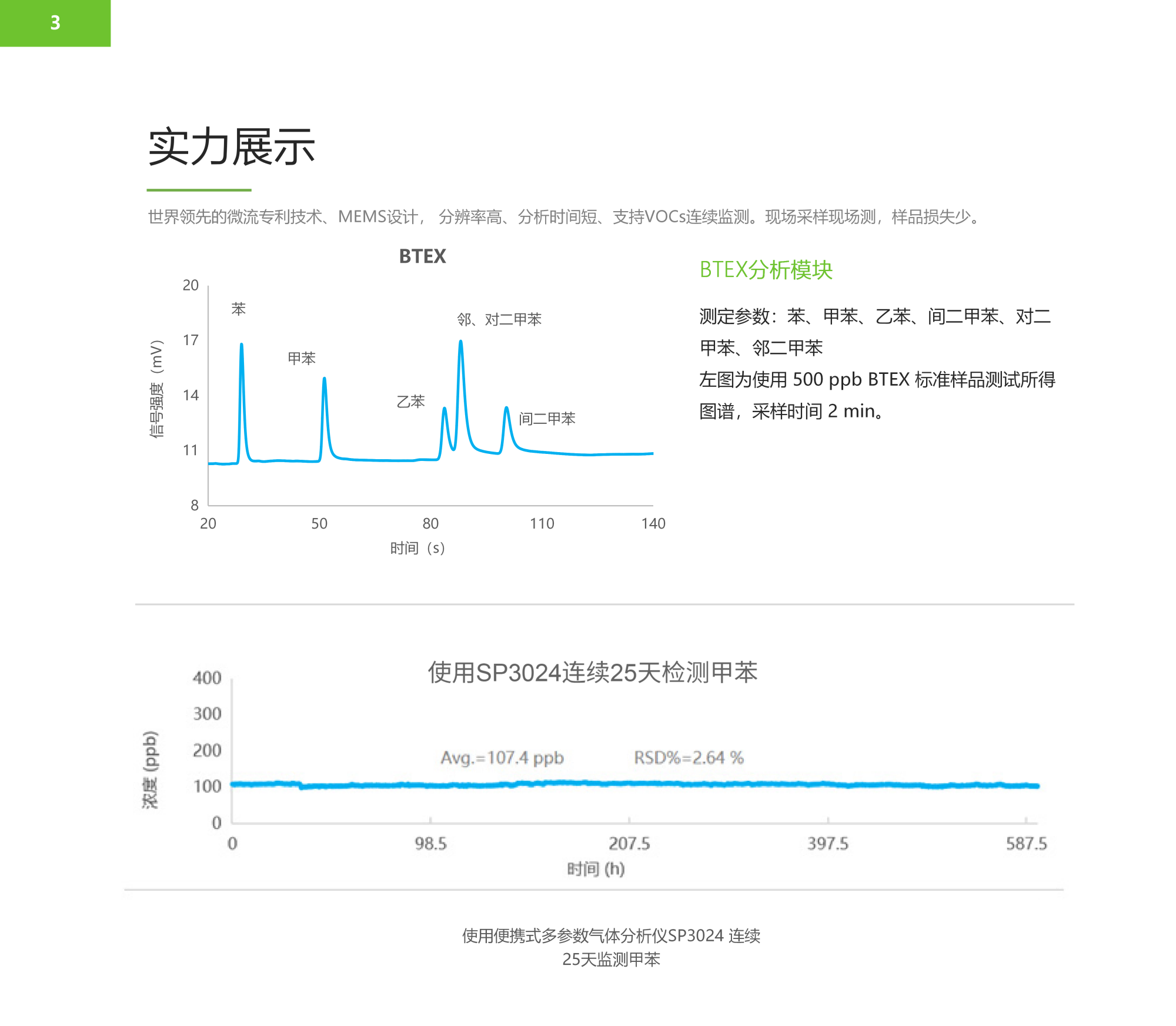Click the y-axis value 300
The height and width of the screenshot is (1026, 1176).
tap(207, 714)
